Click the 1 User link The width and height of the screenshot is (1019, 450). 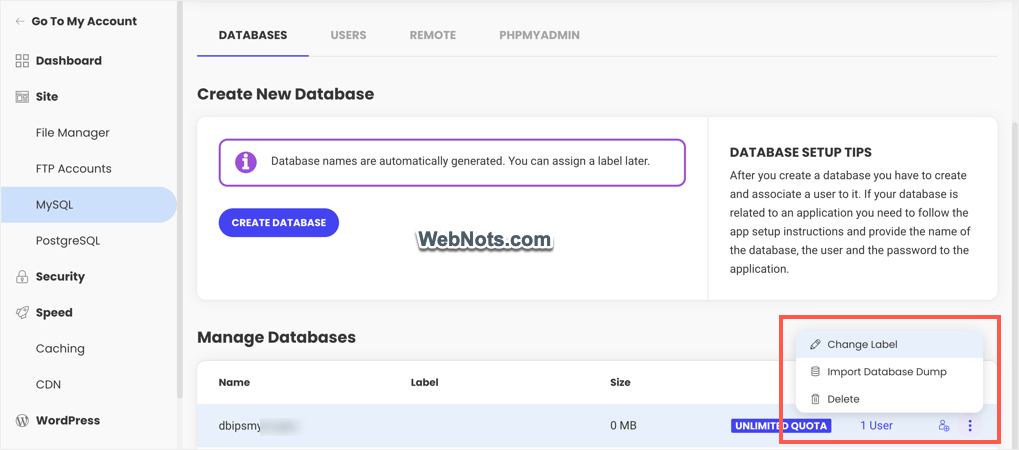coord(876,426)
